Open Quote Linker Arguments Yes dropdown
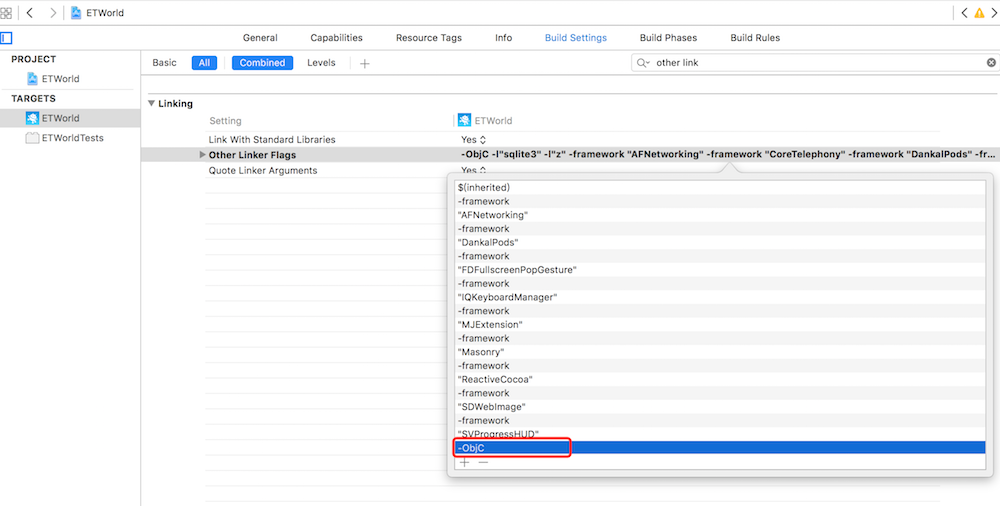 click(x=474, y=170)
